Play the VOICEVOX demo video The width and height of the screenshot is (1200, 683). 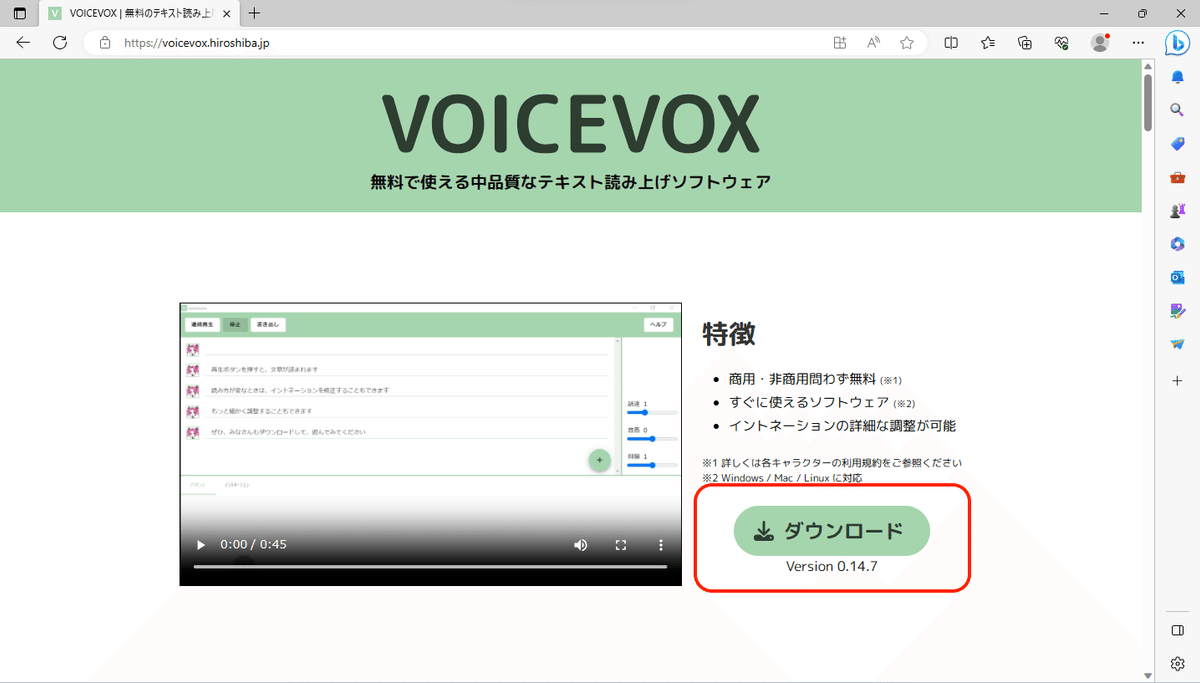coord(201,545)
